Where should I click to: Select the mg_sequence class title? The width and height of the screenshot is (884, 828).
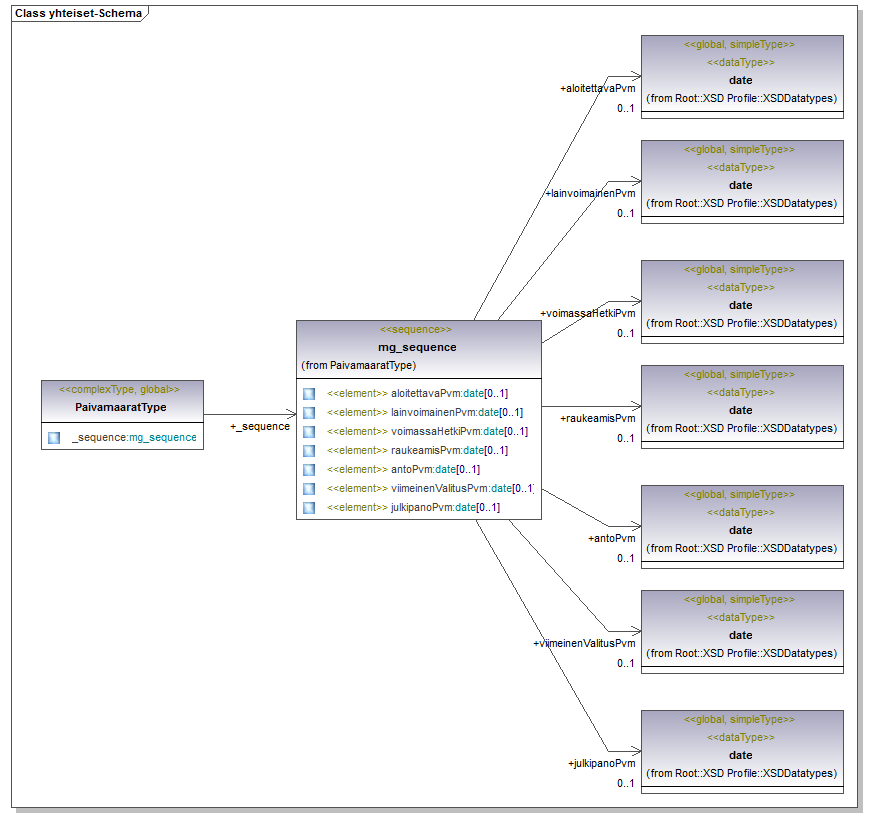coord(417,347)
